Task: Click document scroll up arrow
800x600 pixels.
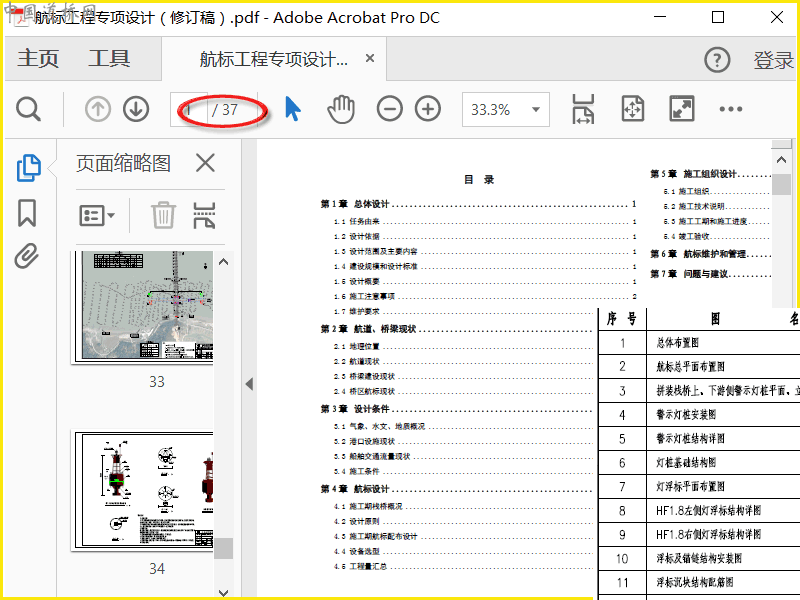Action: coord(781,160)
